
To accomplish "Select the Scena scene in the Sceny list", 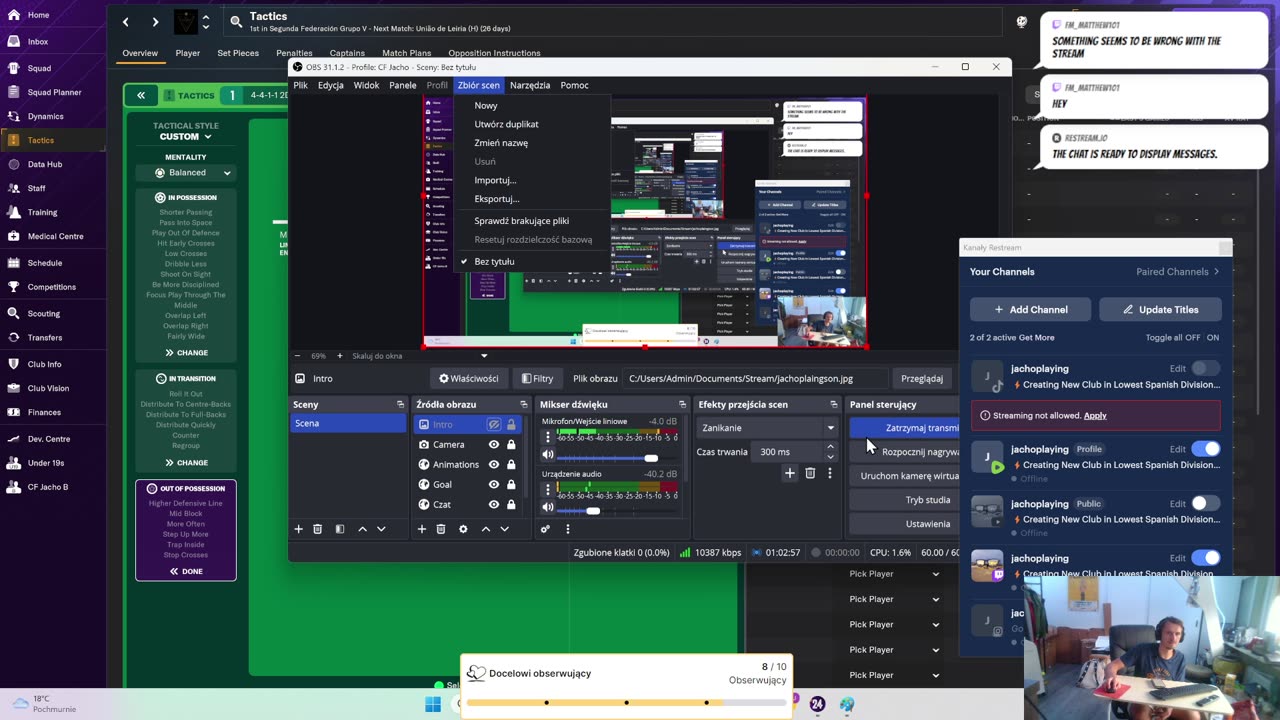I will coord(348,424).
